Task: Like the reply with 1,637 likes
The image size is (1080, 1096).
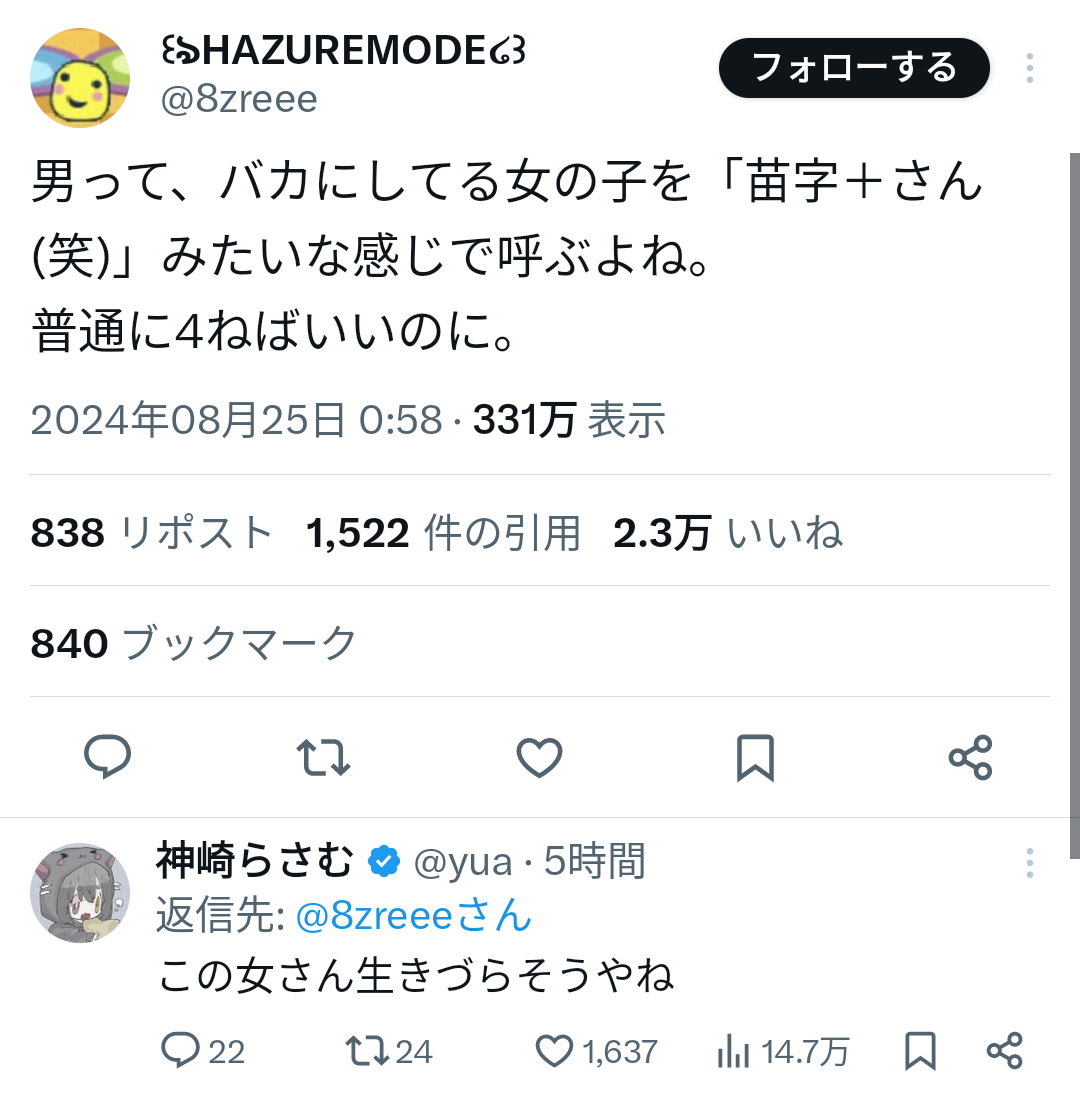Action: click(x=596, y=1051)
